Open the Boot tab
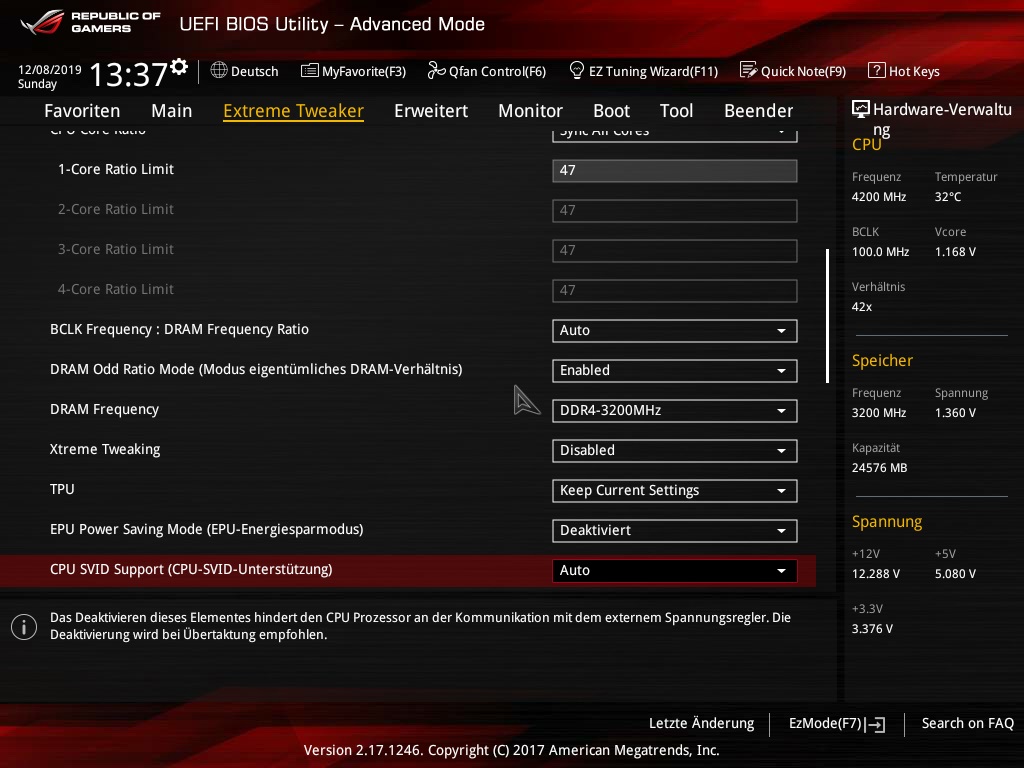 coord(611,110)
